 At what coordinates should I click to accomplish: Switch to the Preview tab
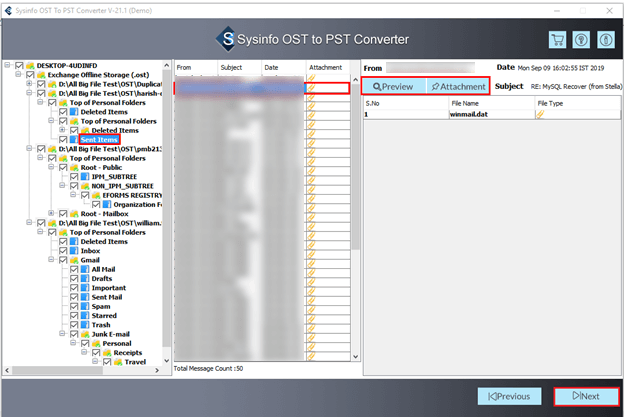point(394,86)
